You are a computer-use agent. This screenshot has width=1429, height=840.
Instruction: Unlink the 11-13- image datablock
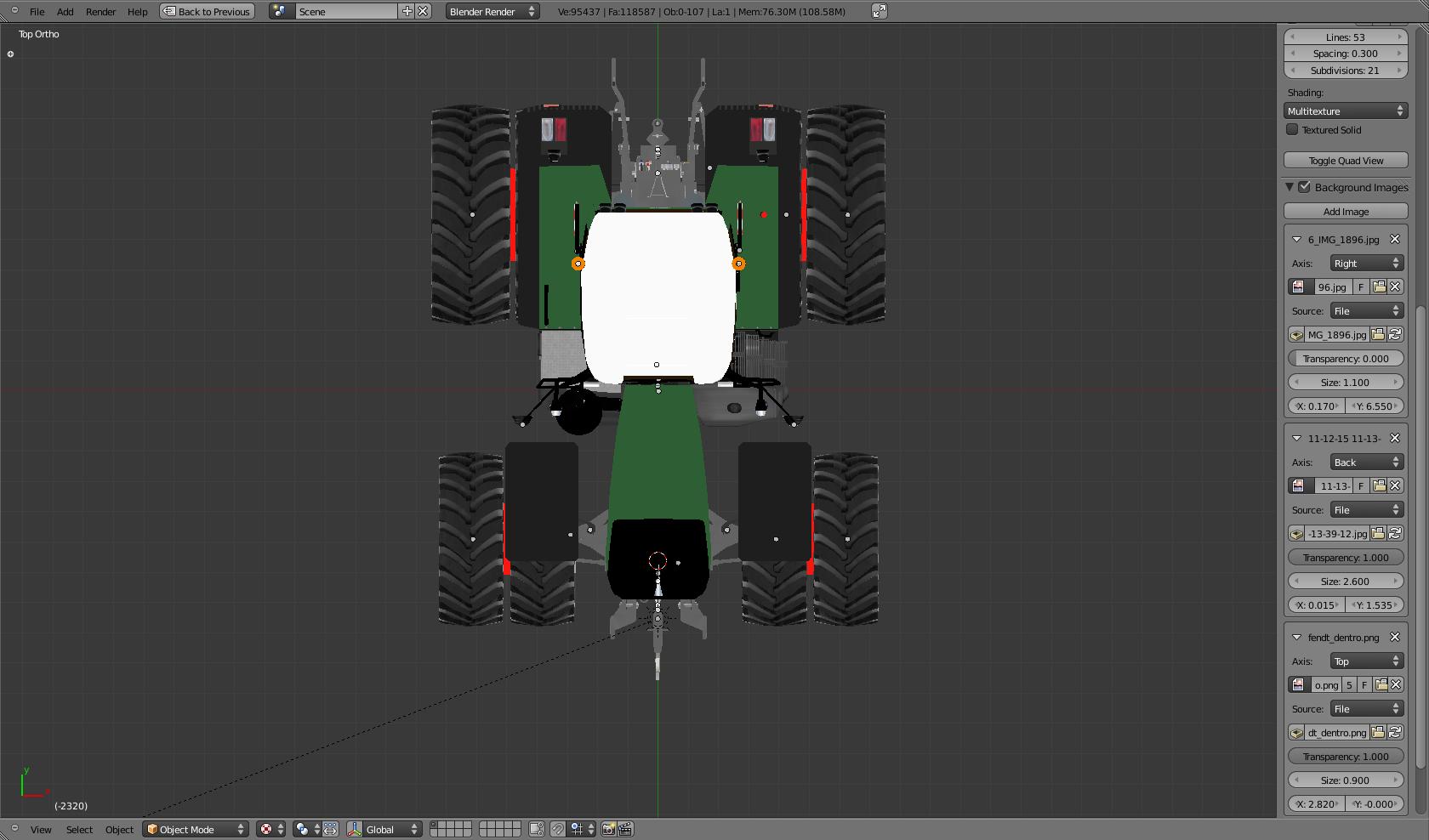[1395, 486]
